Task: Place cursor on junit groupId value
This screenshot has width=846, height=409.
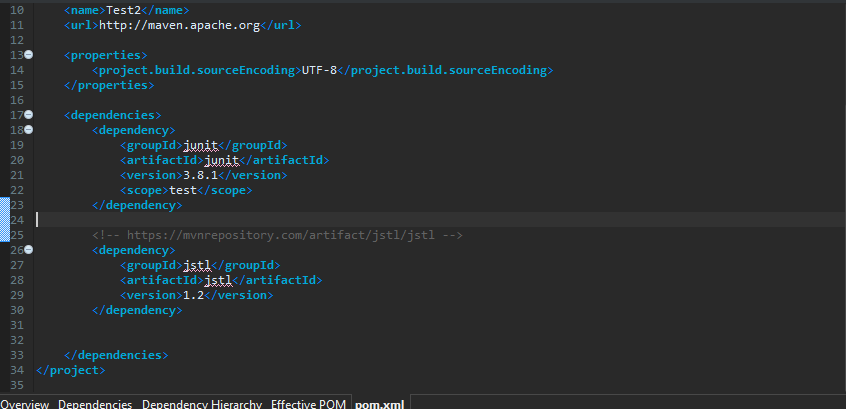Action: point(200,145)
